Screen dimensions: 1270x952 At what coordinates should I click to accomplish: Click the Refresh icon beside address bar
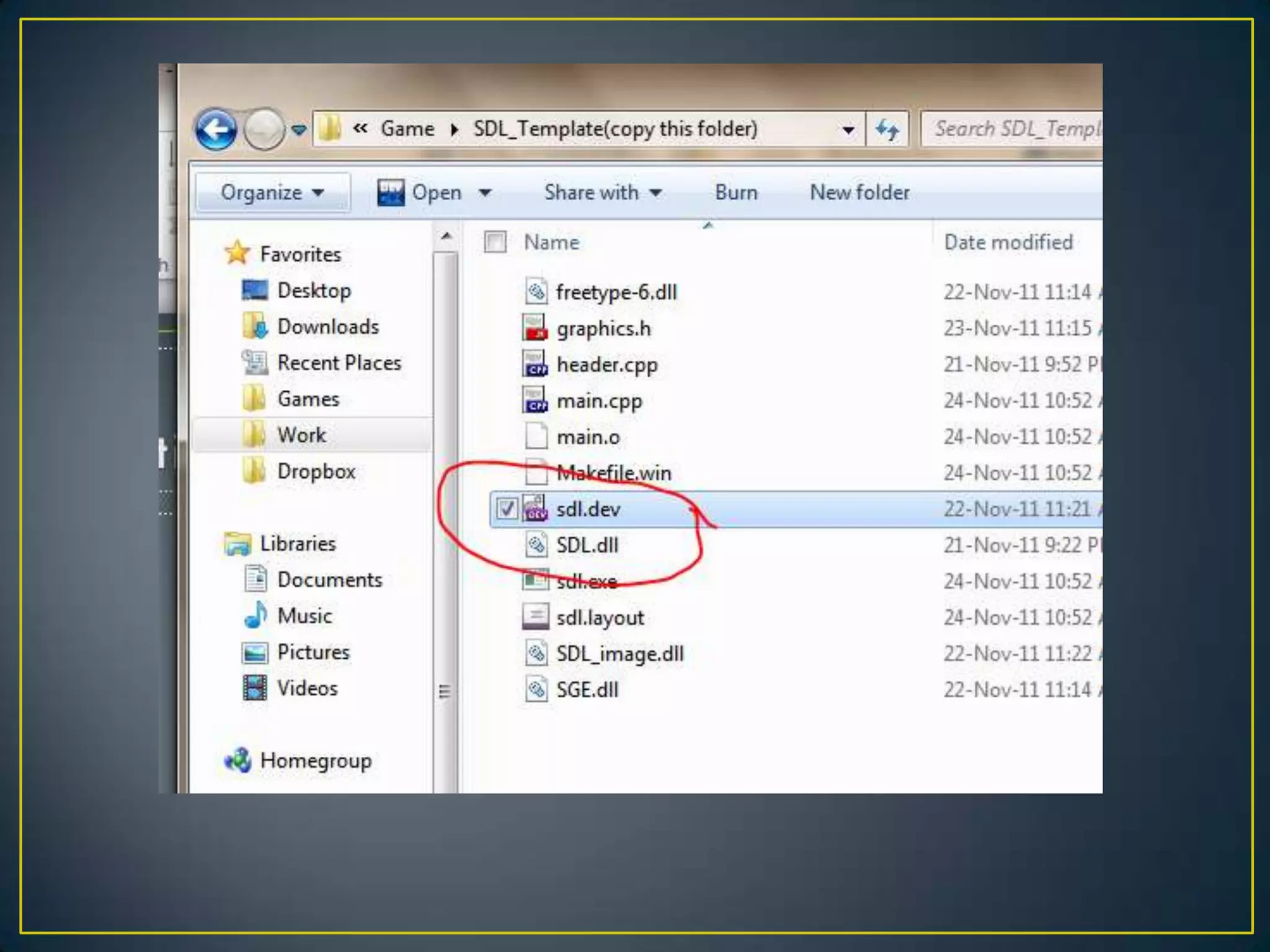(x=887, y=130)
